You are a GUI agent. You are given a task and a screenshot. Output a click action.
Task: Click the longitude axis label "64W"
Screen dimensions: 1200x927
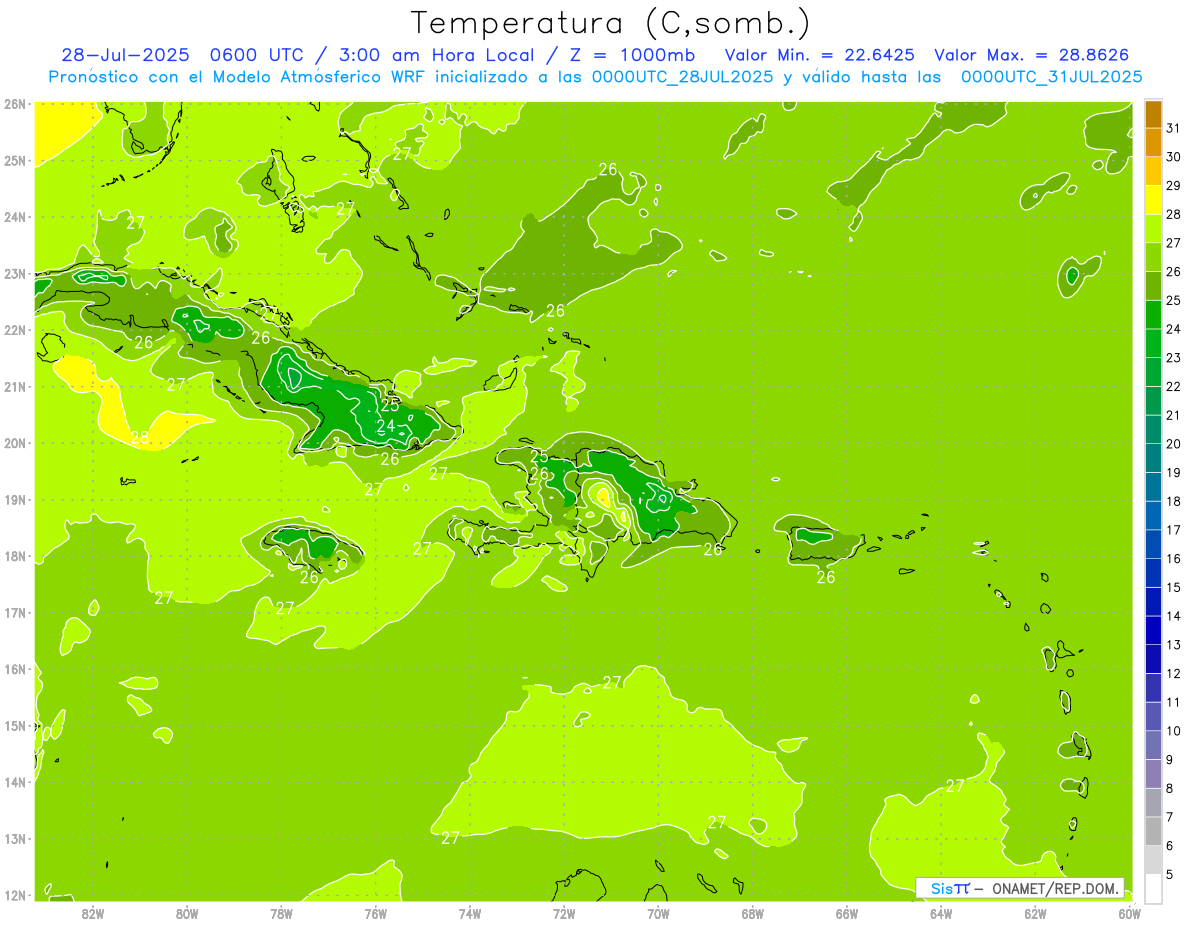click(941, 912)
